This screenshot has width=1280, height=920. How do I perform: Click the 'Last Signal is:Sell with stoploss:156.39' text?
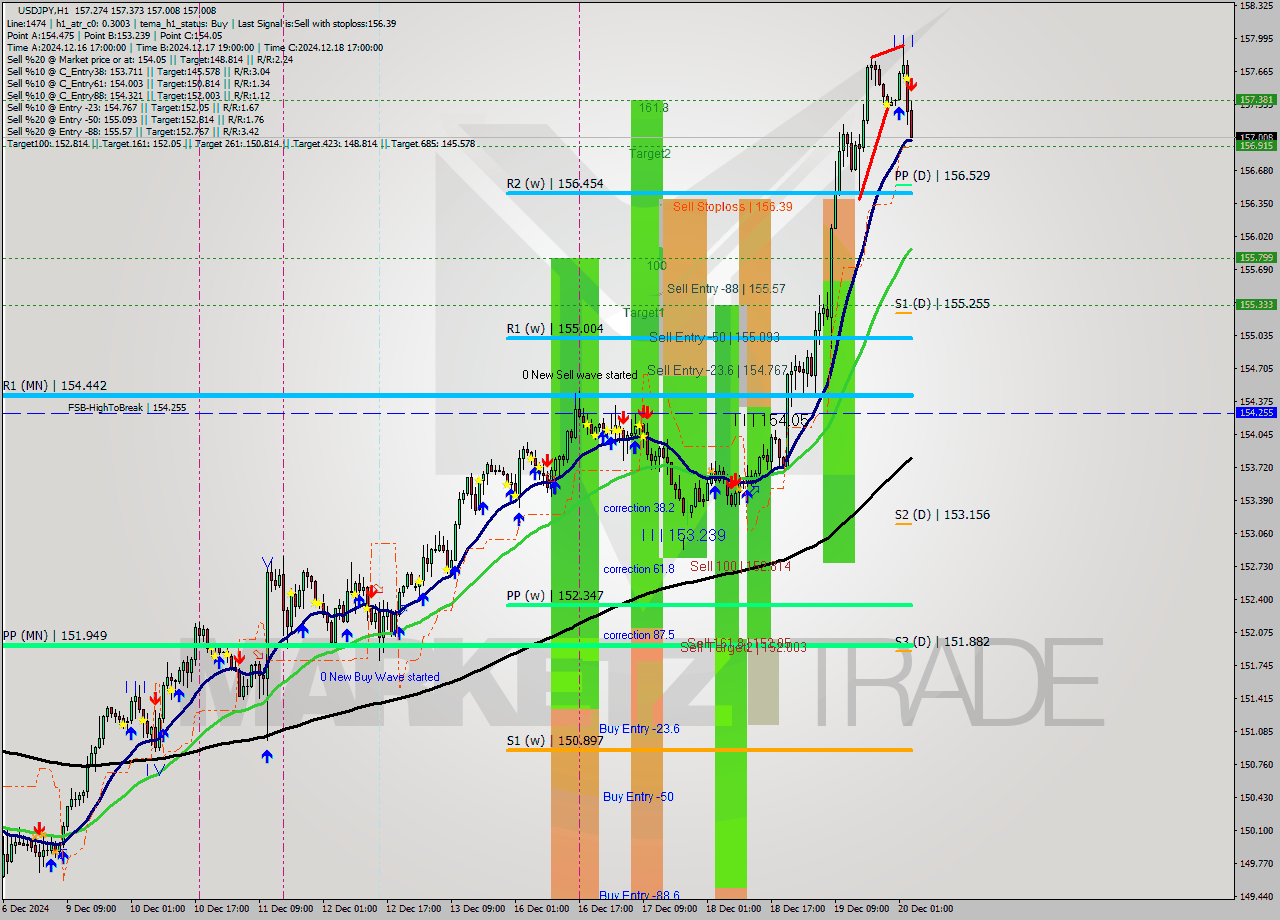(316, 23)
